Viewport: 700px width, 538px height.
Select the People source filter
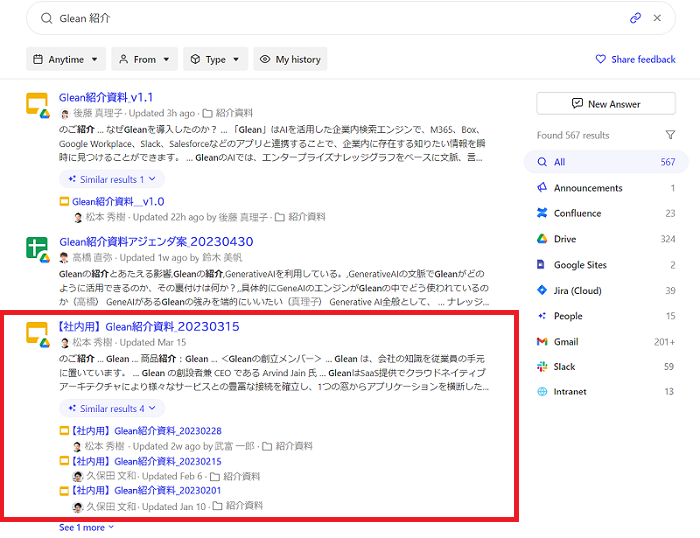[x=567, y=316]
